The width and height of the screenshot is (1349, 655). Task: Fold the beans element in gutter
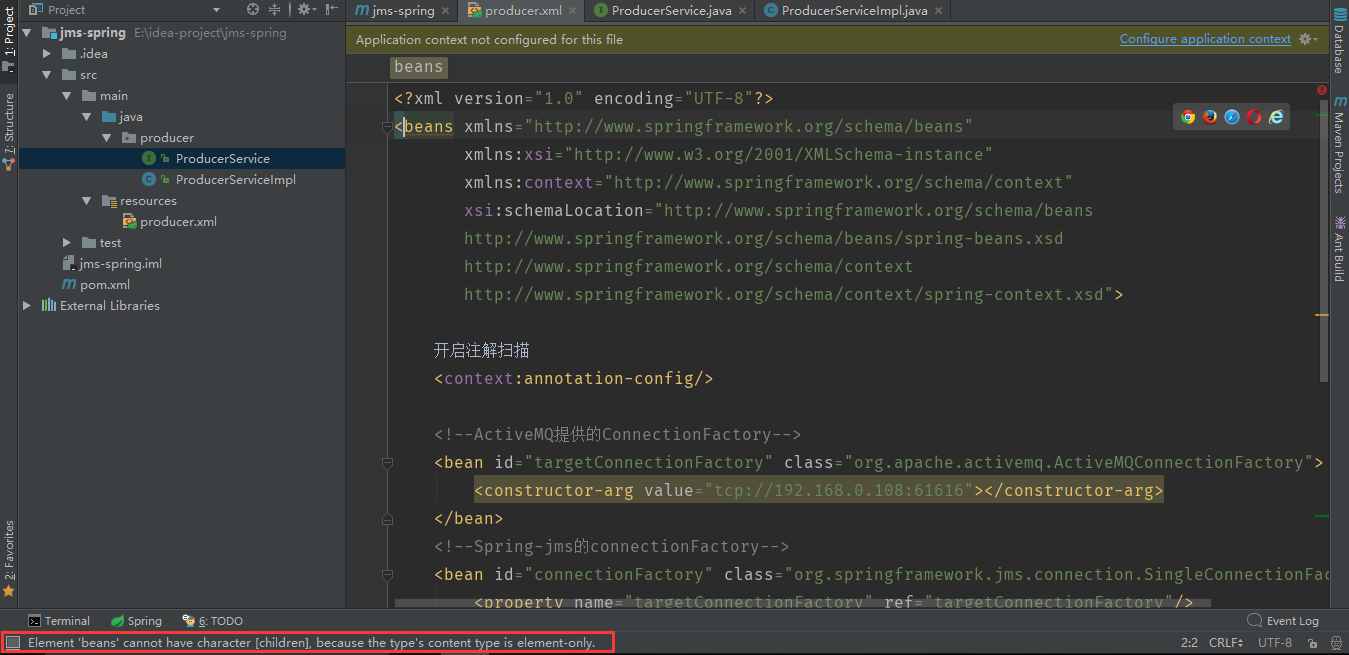(386, 127)
